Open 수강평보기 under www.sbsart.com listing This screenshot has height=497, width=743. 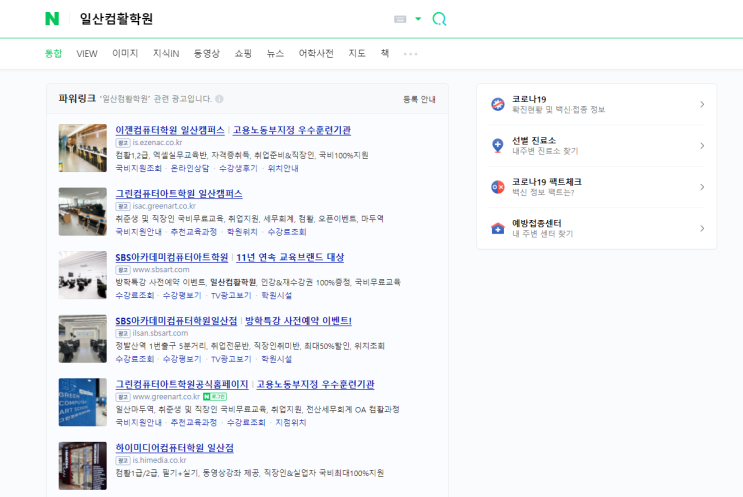[x=182, y=295]
